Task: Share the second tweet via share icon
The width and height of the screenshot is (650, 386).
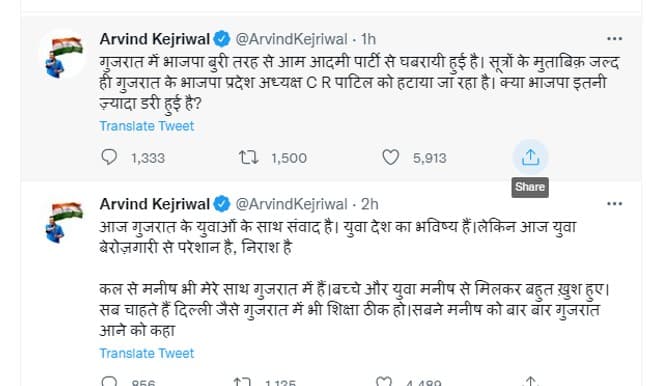Action: [x=530, y=381]
